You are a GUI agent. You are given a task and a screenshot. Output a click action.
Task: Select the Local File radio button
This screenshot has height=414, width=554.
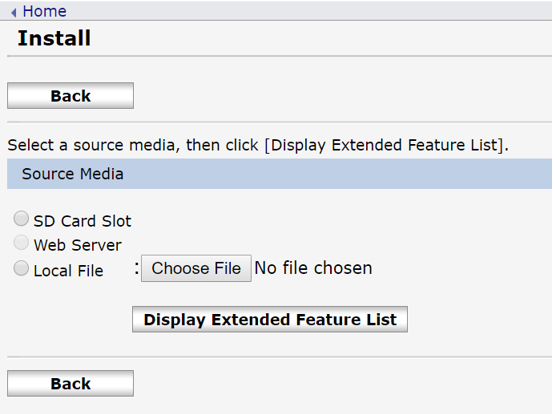(x=21, y=268)
